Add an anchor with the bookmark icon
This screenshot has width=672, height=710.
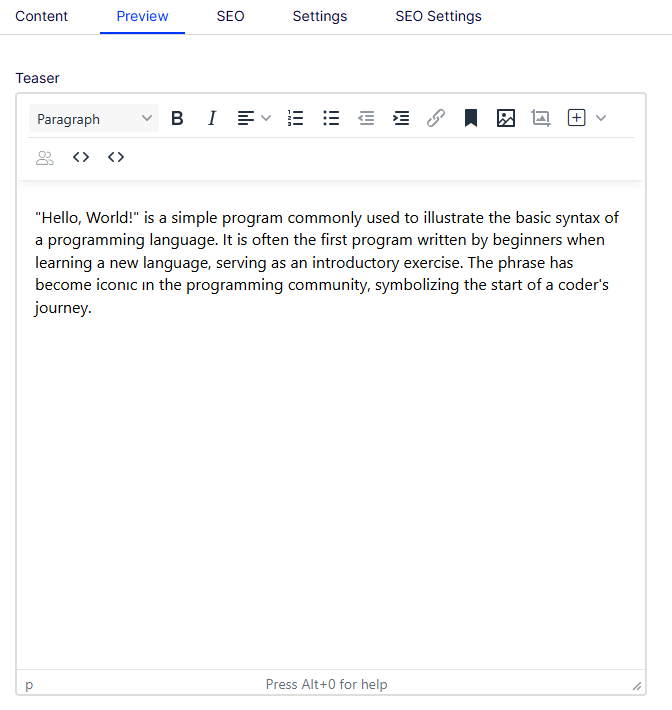point(471,119)
